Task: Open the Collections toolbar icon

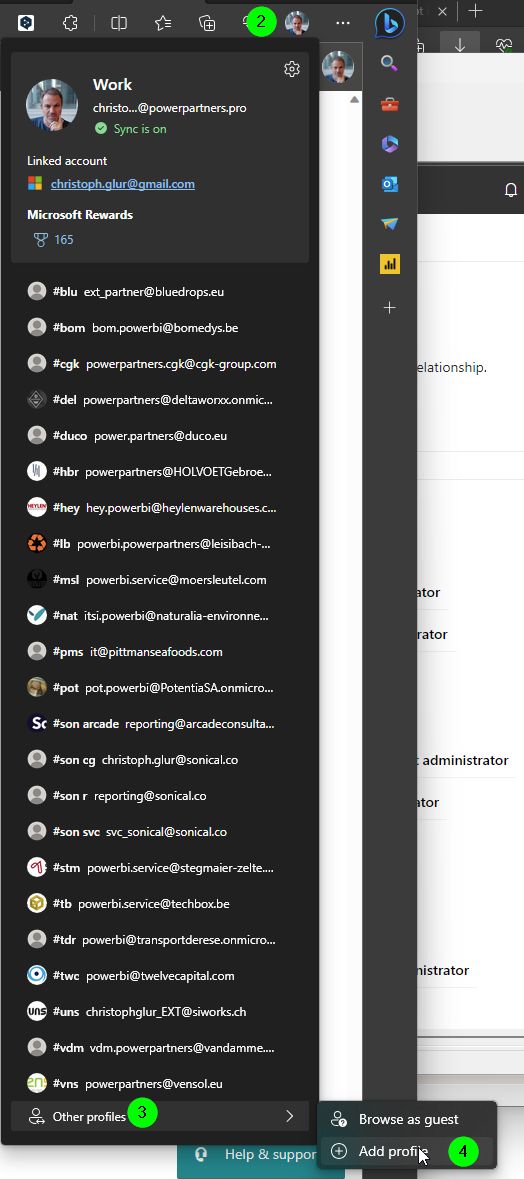Action: coord(207,23)
